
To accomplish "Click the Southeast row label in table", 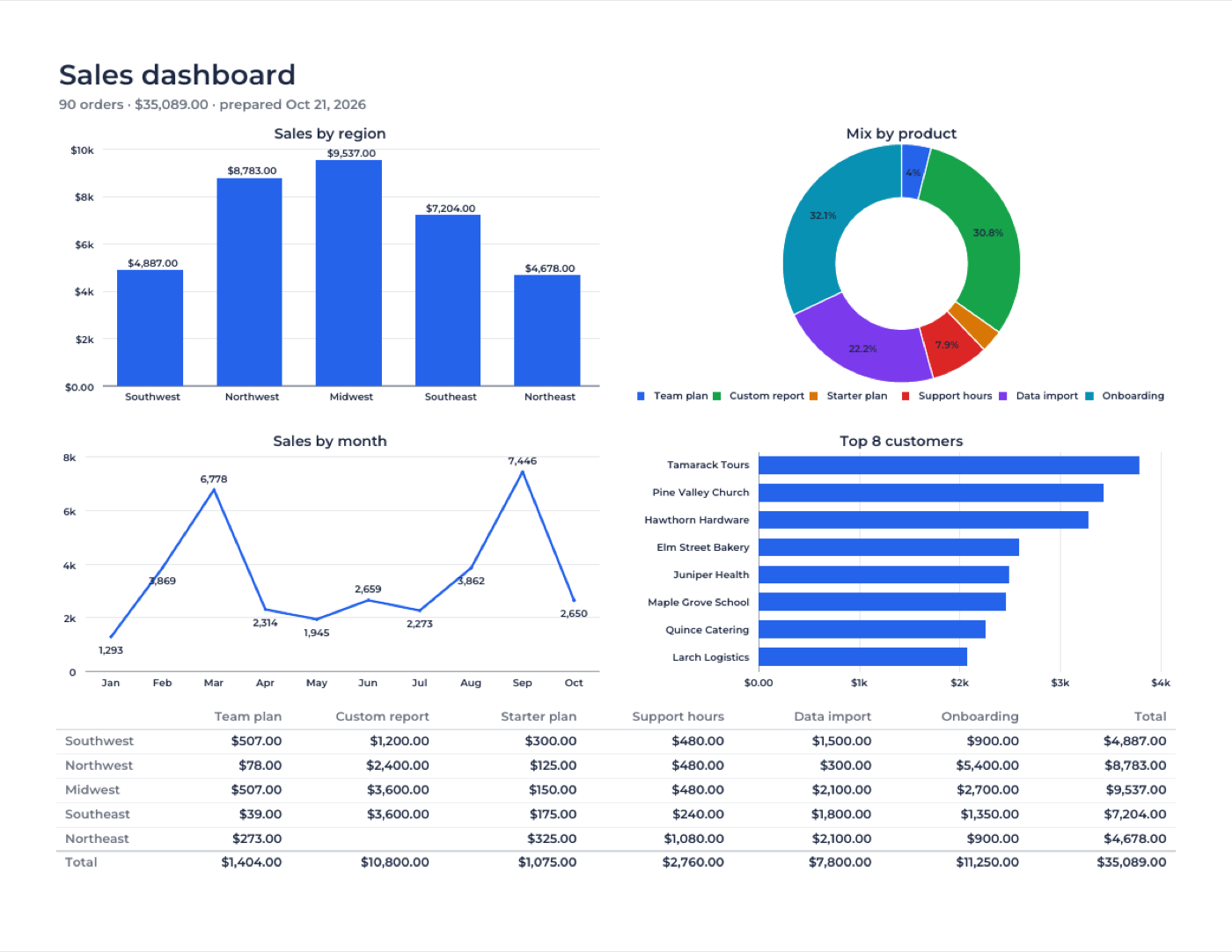I will 97,815.
